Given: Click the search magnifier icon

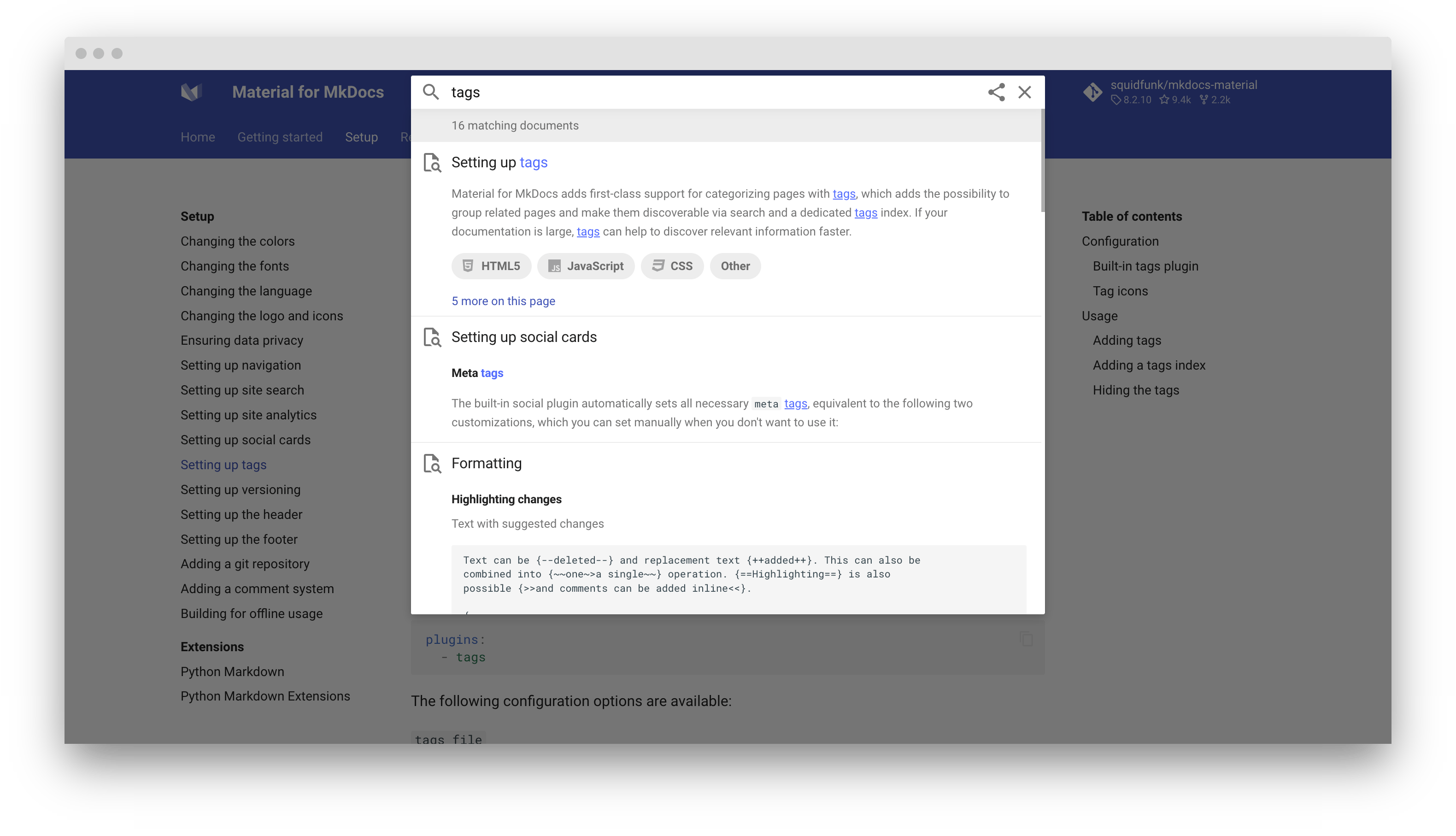Looking at the screenshot, I should click(430, 92).
